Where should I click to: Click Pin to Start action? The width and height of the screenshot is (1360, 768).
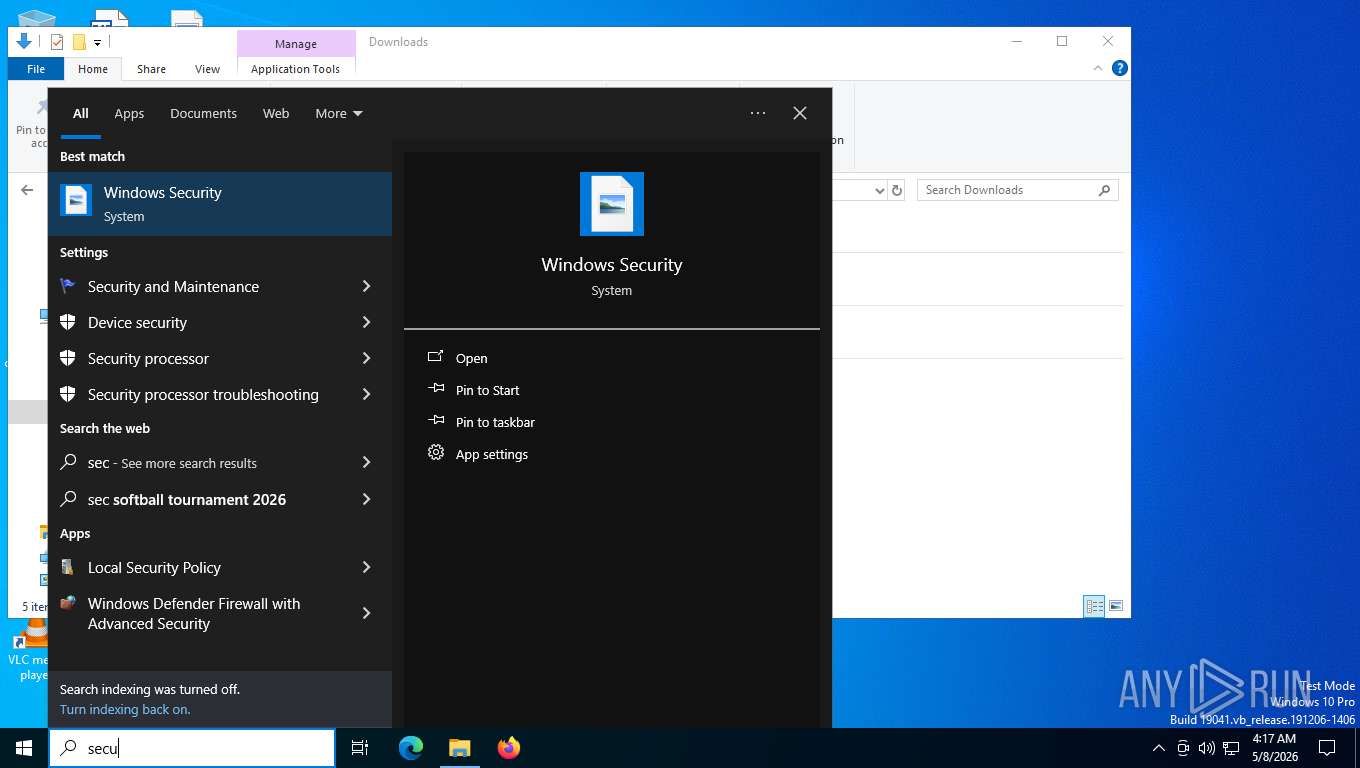pyautogui.click(x=487, y=390)
